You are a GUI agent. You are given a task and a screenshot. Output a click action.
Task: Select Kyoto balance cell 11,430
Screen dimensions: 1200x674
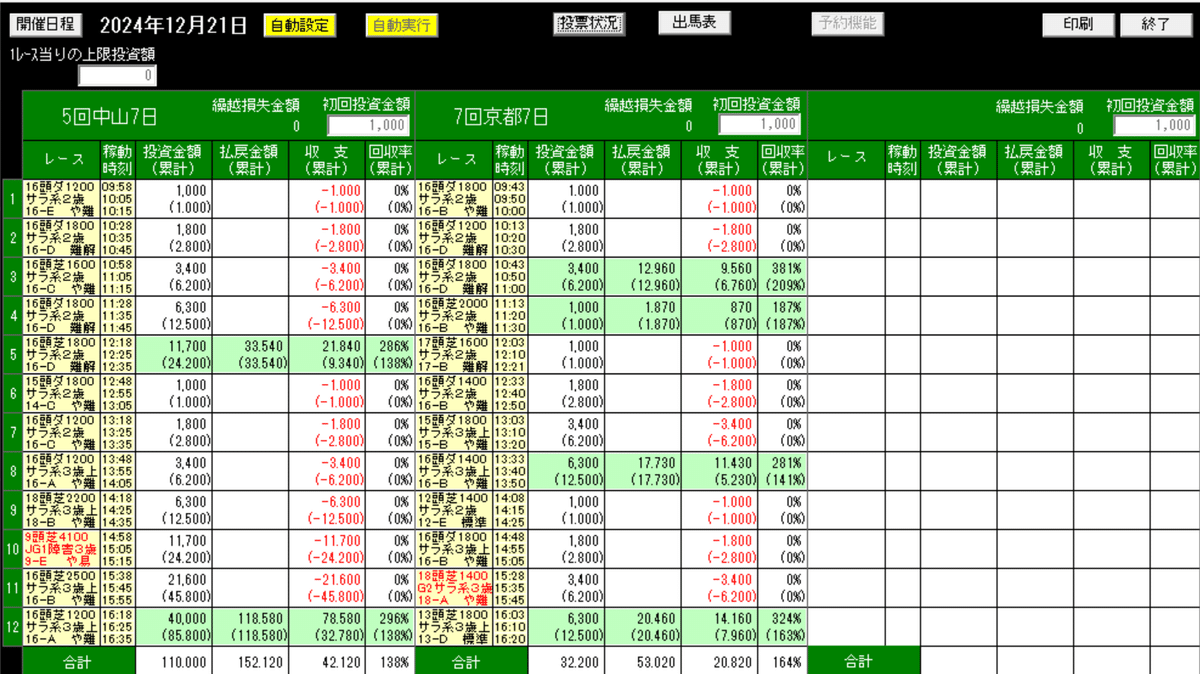[x=719, y=471]
